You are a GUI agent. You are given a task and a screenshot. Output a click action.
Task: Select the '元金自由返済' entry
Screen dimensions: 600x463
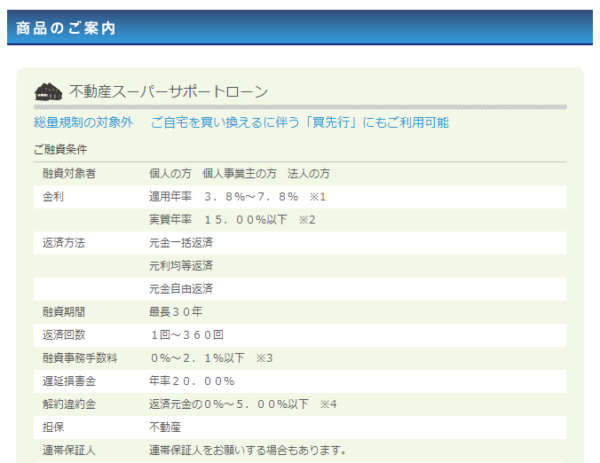[x=181, y=289]
